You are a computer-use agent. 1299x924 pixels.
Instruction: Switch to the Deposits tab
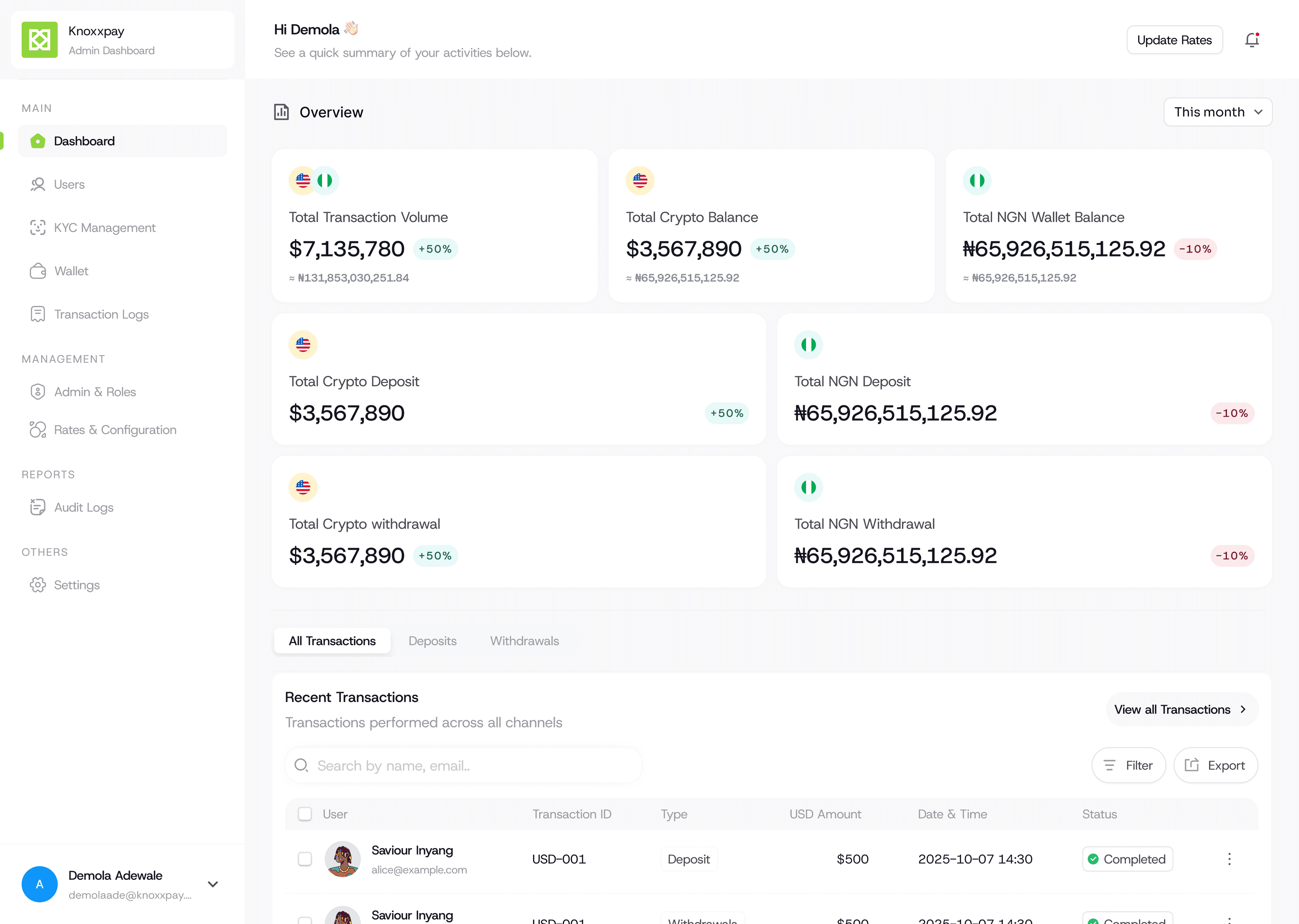tap(432, 641)
